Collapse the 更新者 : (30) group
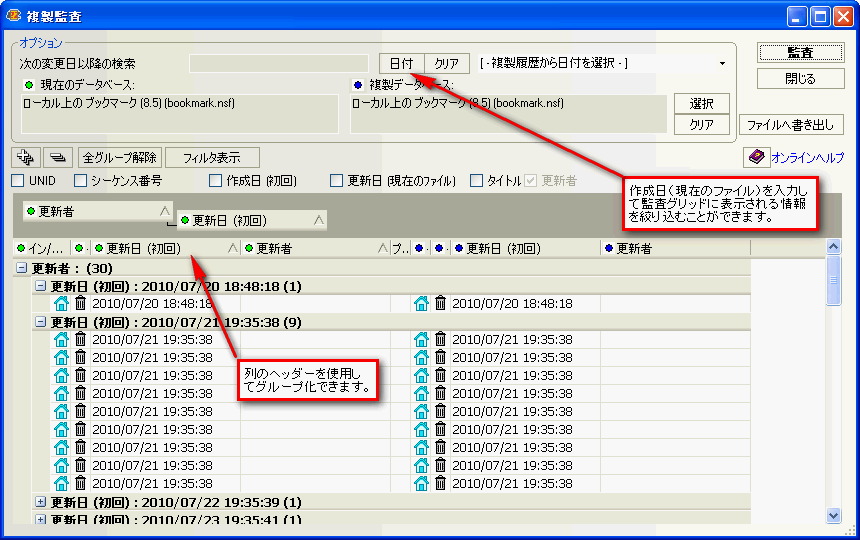The image size is (860, 540). click(x=21, y=268)
